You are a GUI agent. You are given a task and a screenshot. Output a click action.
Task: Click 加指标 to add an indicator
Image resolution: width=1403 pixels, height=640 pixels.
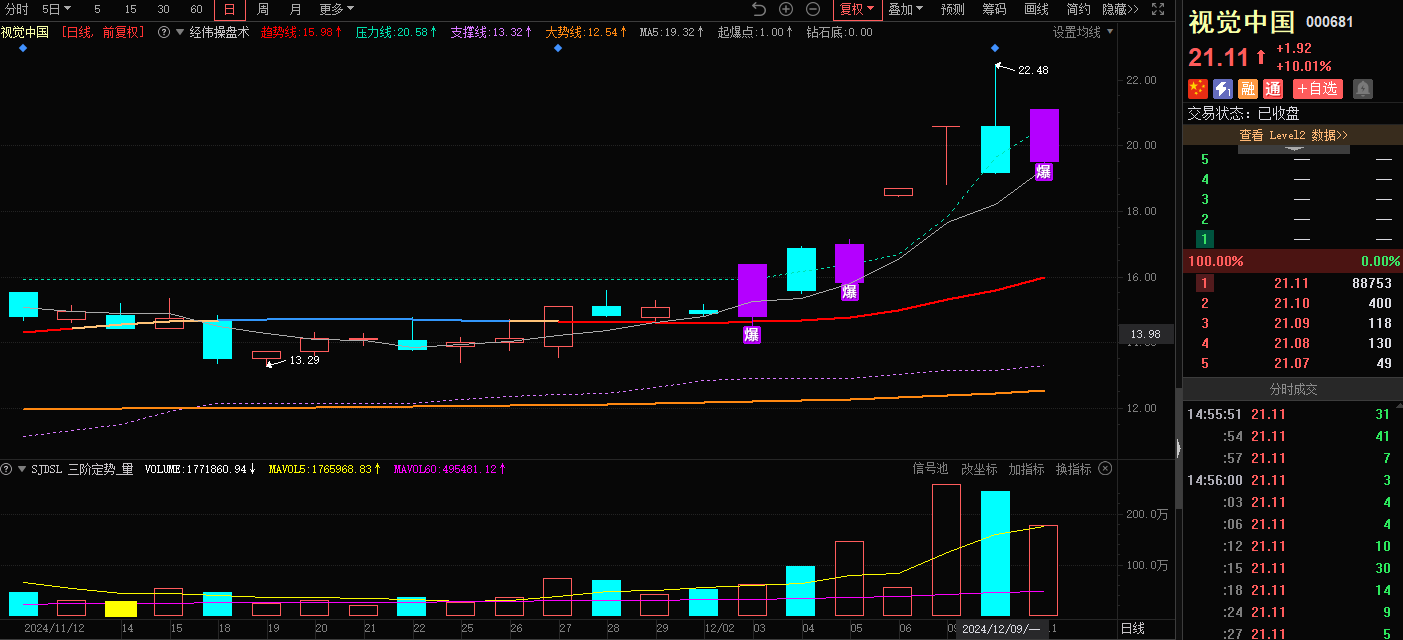[x=1026, y=468]
